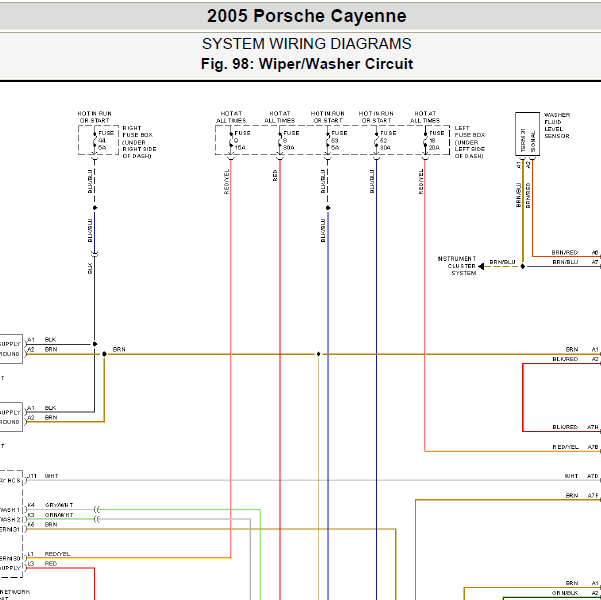Viewport: 601px width, 600px height.
Task: Select "HOT IN RUN OR START" above fuse 52
Action: pyautogui.click(x=376, y=117)
